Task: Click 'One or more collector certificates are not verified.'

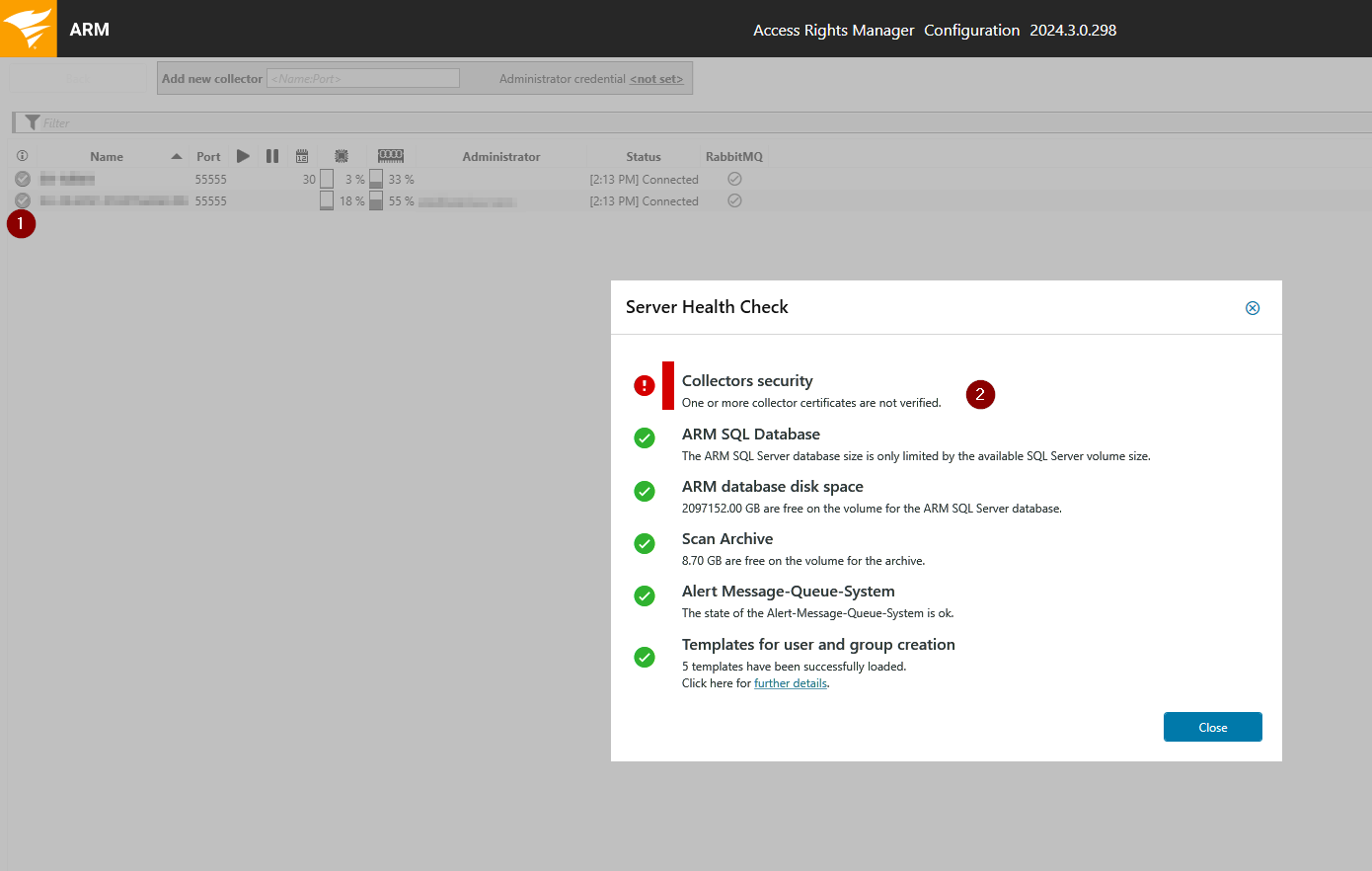Action: coord(811,403)
